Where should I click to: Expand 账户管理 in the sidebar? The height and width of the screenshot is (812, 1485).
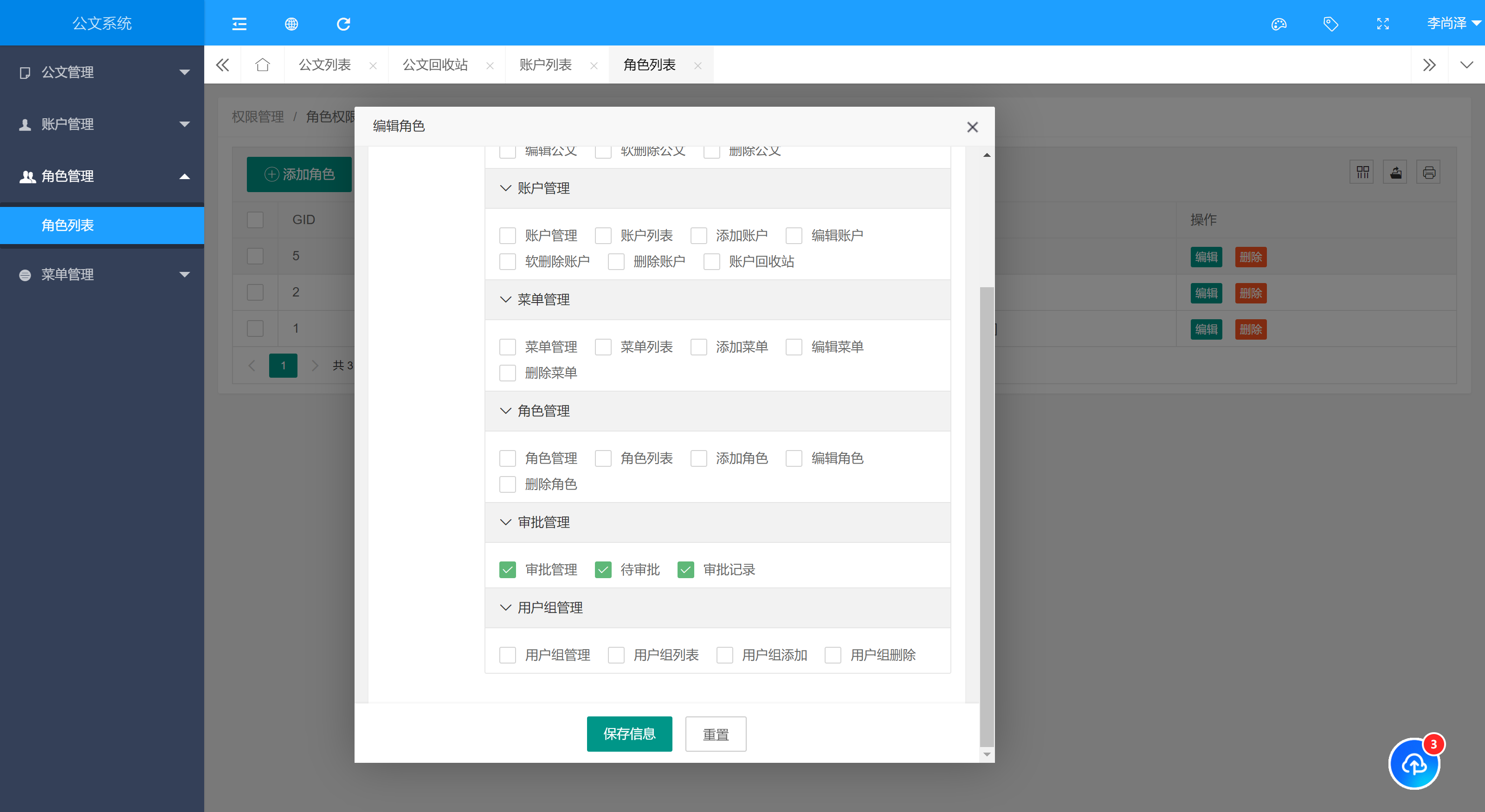102,124
